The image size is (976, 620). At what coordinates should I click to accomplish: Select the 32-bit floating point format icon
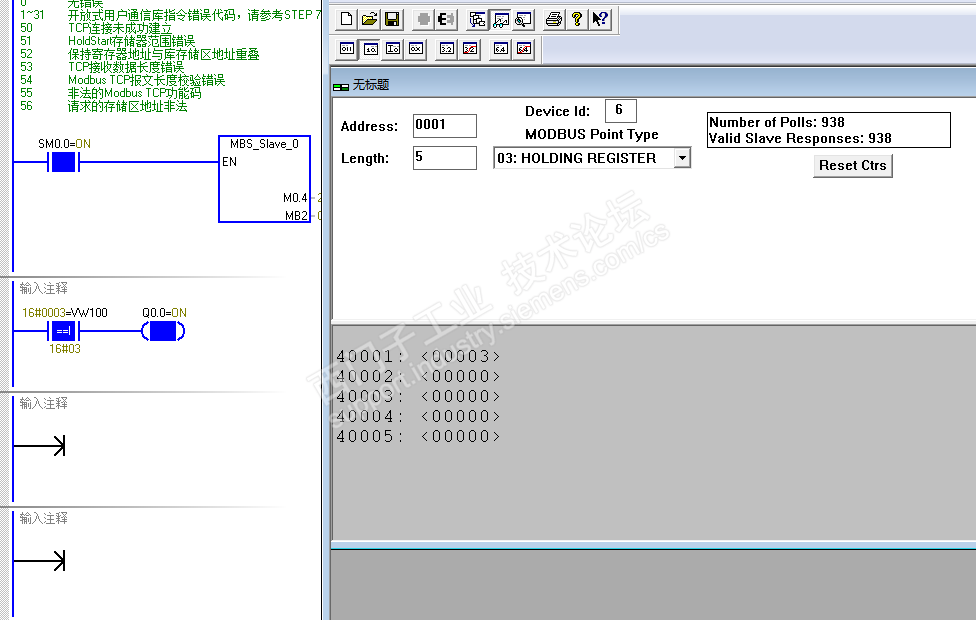coord(446,49)
